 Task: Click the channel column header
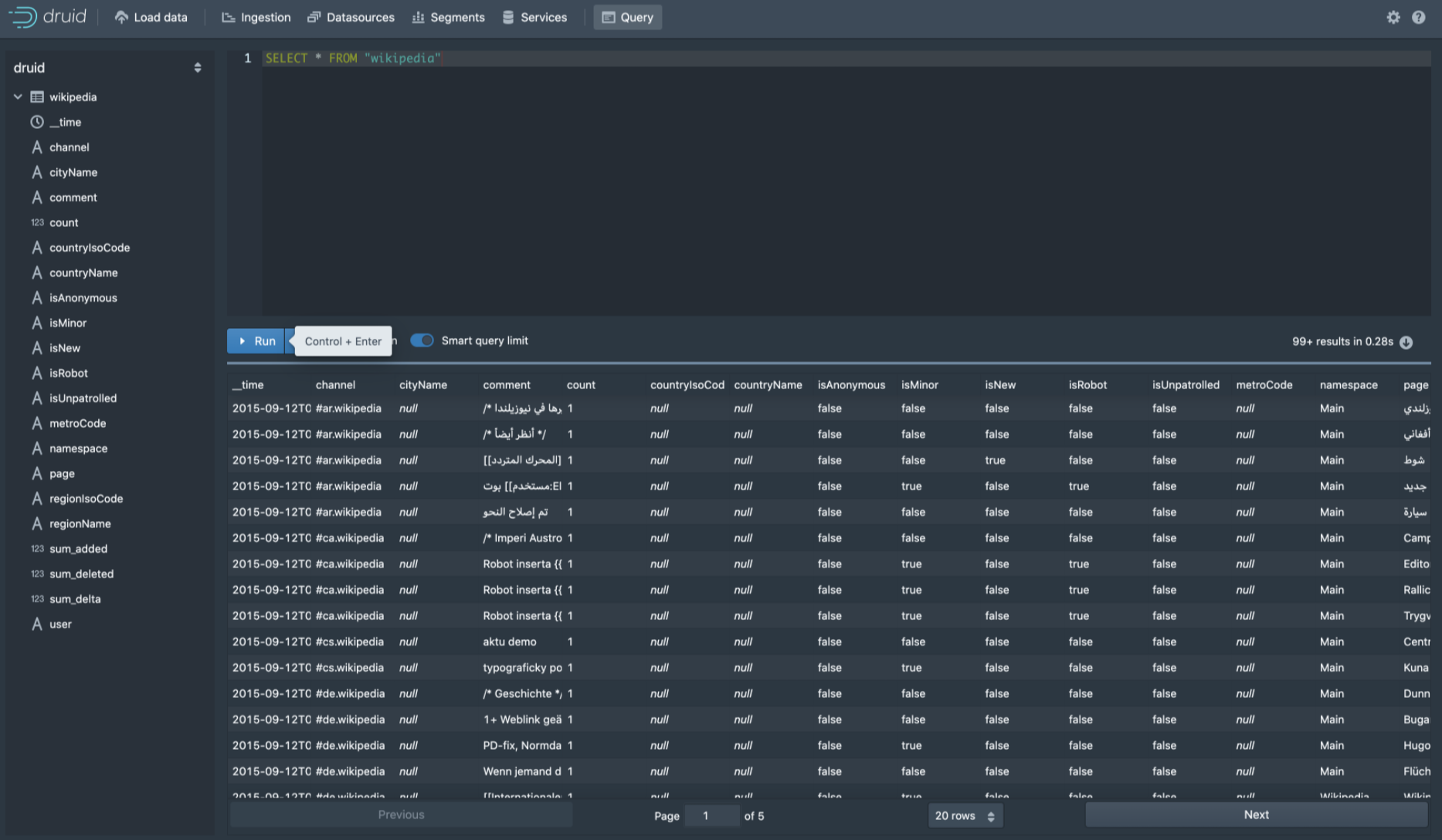click(x=354, y=384)
